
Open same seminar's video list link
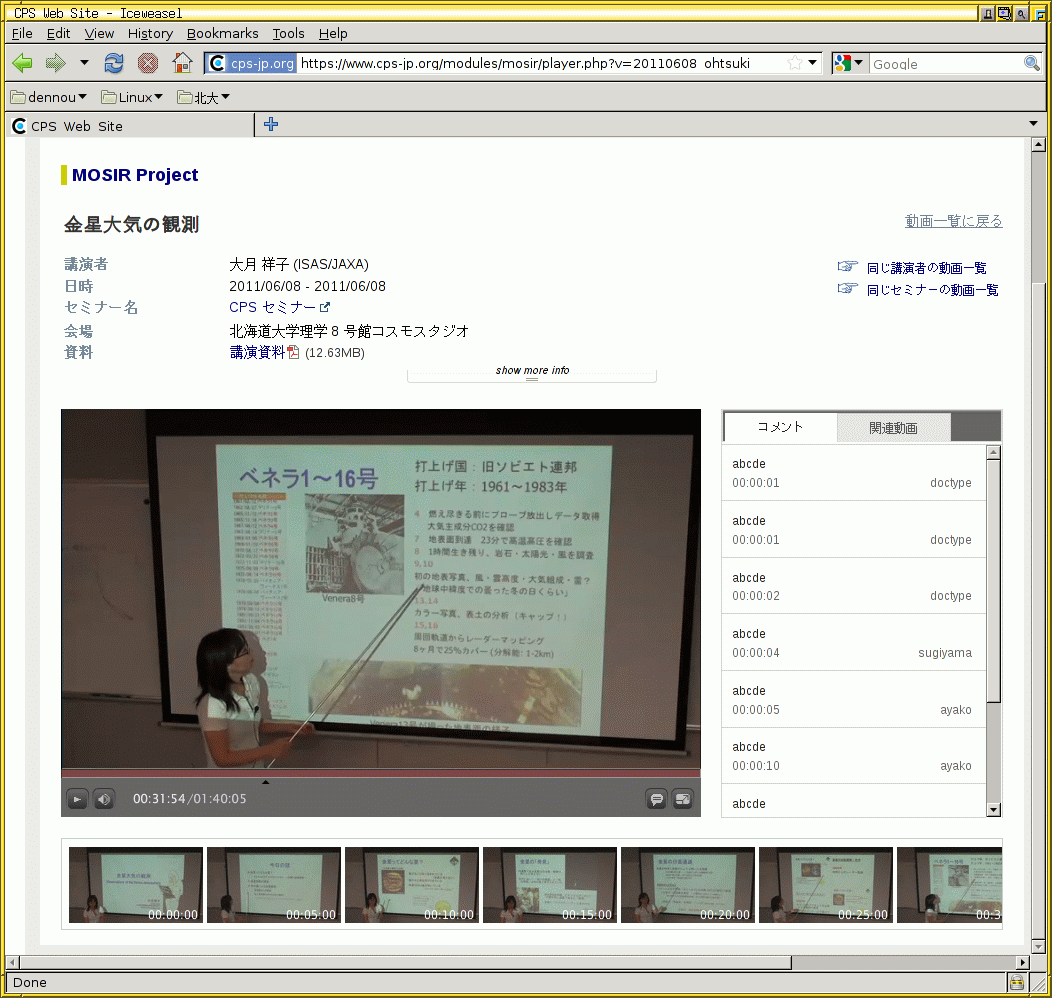(932, 290)
